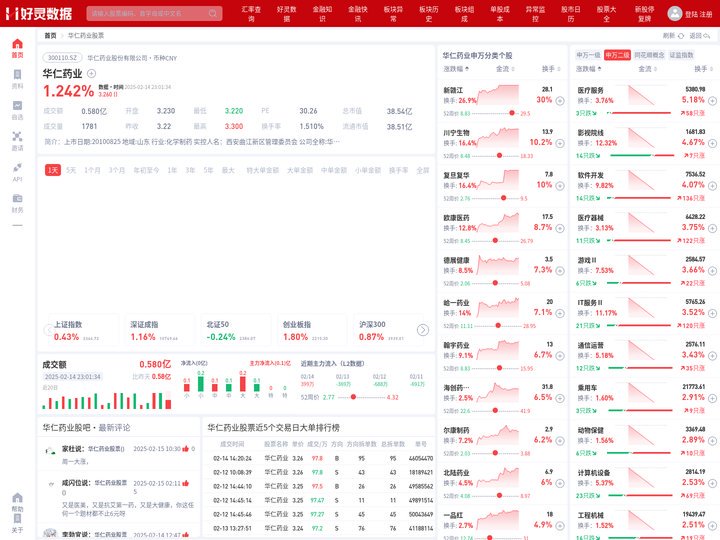Open 股市日历 in top navigation
Screen dimensions: 720x540
[x=571, y=13]
